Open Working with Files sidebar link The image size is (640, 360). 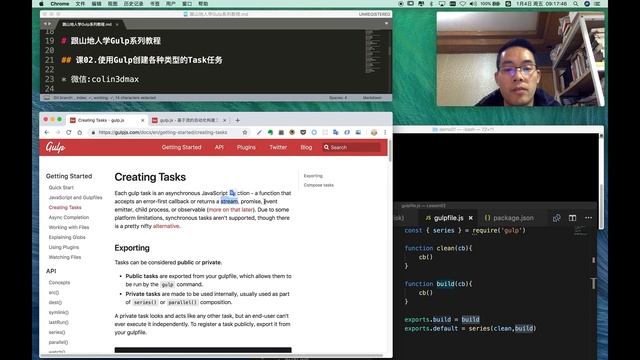[x=69, y=227]
